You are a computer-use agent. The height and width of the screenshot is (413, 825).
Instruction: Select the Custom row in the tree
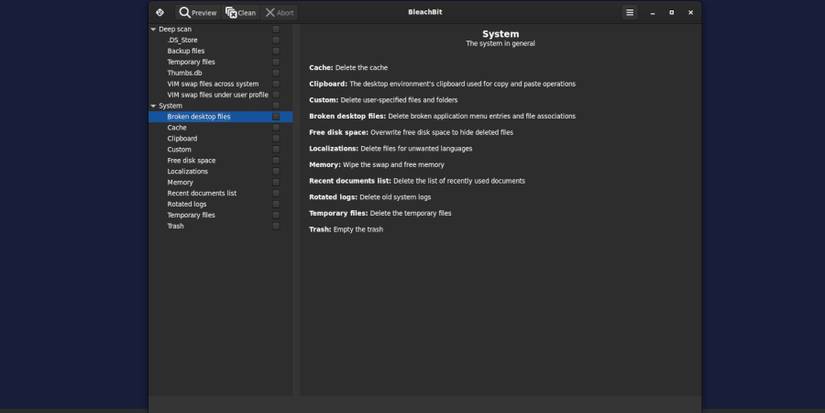[x=220, y=149]
